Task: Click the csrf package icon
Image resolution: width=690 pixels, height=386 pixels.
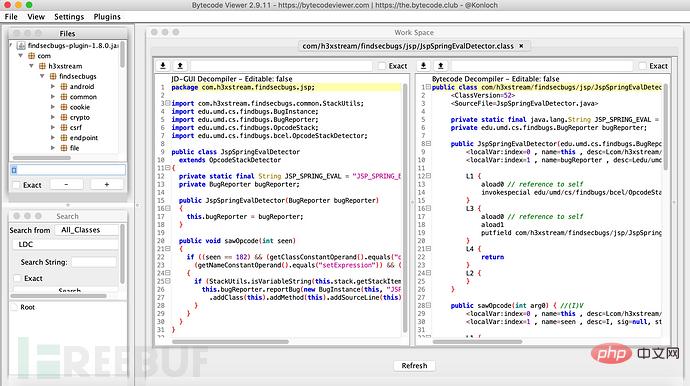Action: (64, 127)
